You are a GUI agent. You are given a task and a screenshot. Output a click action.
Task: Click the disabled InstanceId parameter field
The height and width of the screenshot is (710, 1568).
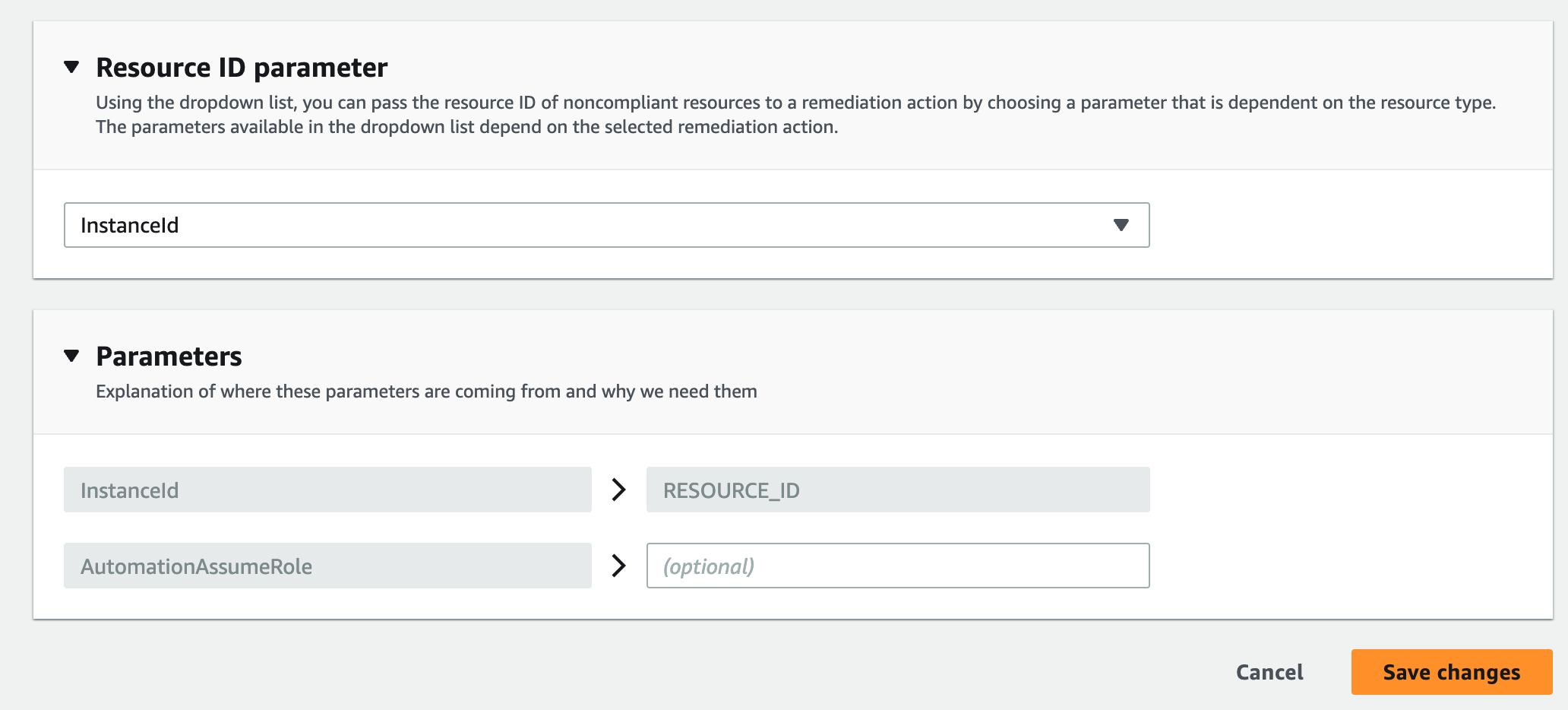coord(327,490)
